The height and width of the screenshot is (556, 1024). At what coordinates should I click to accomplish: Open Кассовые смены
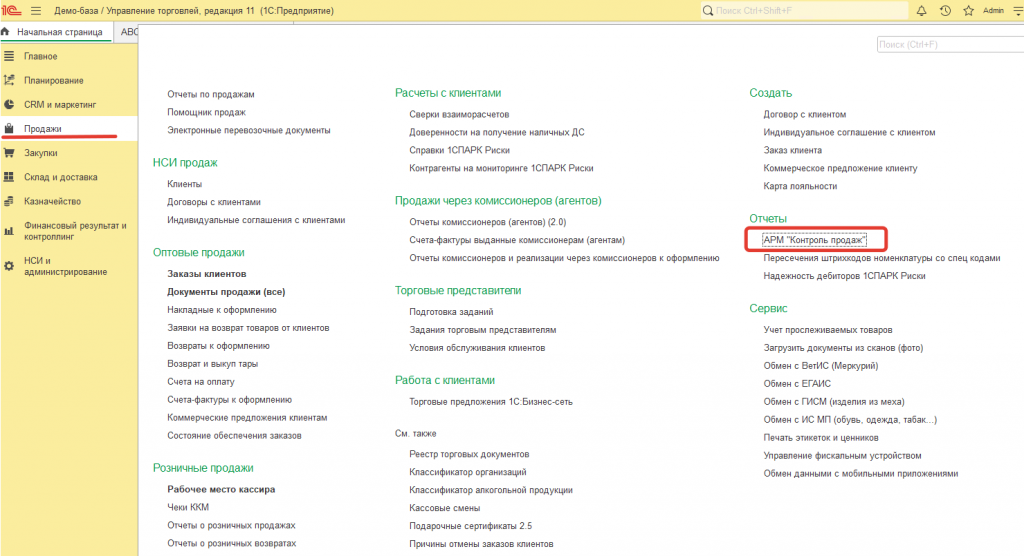445,508
